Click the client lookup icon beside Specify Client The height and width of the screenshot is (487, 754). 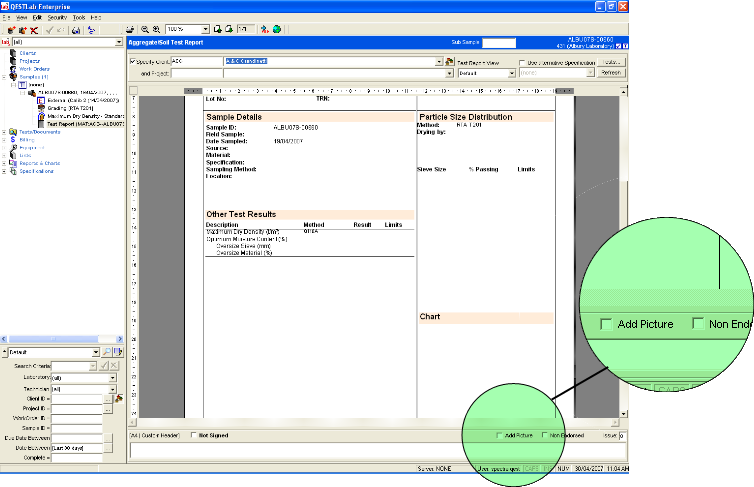point(449,61)
